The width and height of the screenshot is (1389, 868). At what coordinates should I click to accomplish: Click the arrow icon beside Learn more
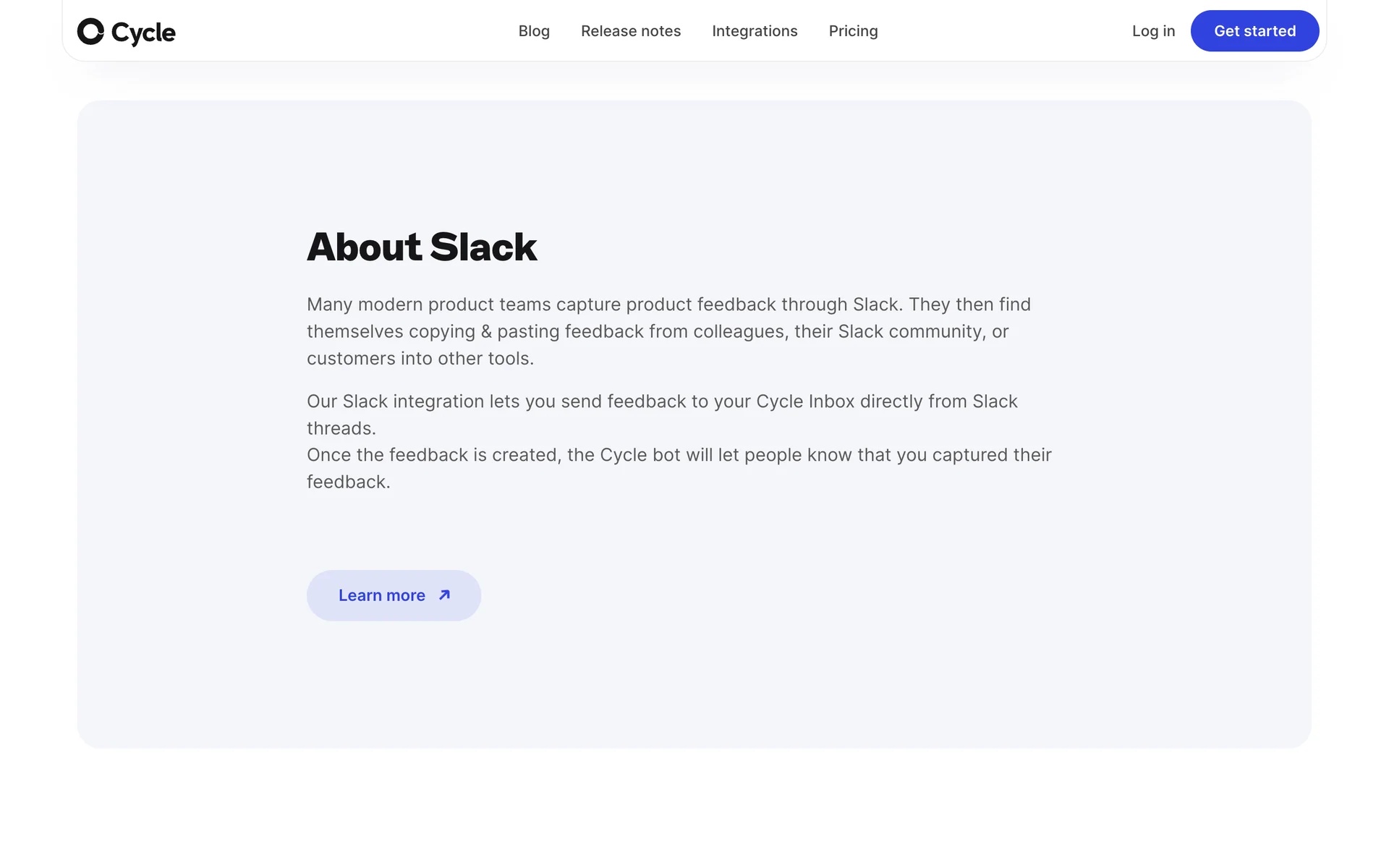pos(444,595)
